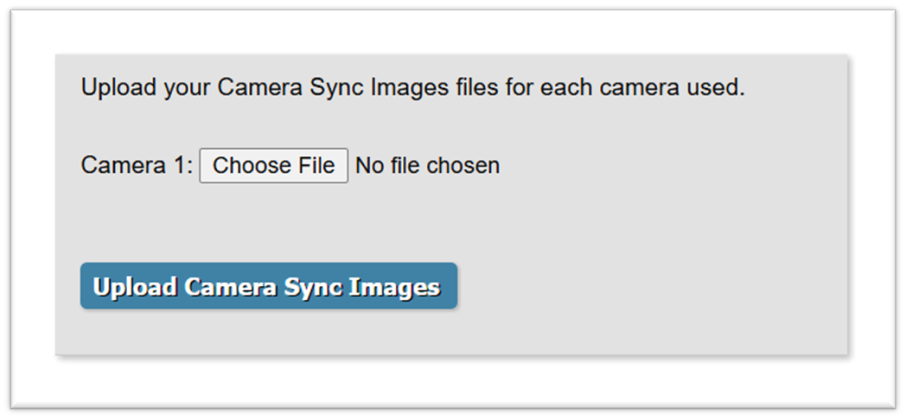The image size is (906, 419).
Task: Click the empty gray area below Camera 1
Action: 300,220
